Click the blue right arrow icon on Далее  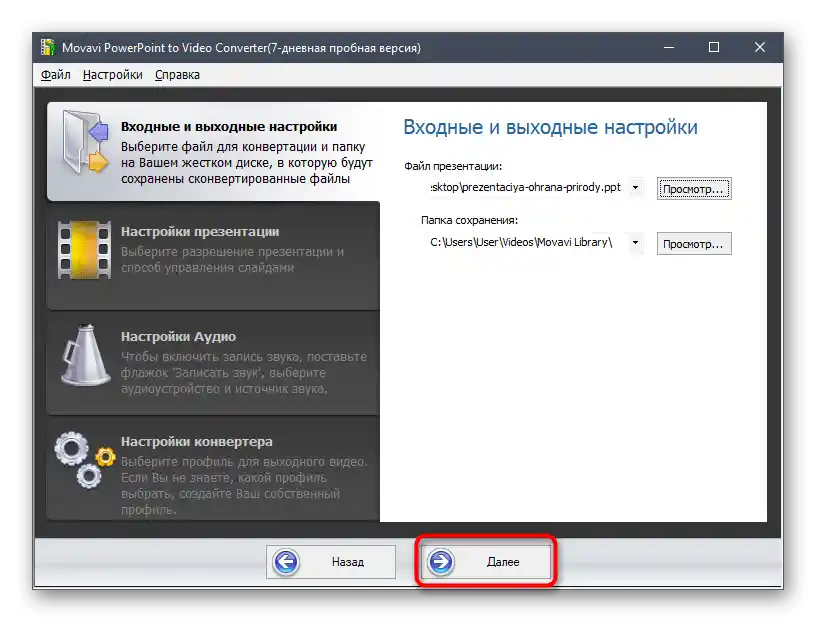[441, 562]
